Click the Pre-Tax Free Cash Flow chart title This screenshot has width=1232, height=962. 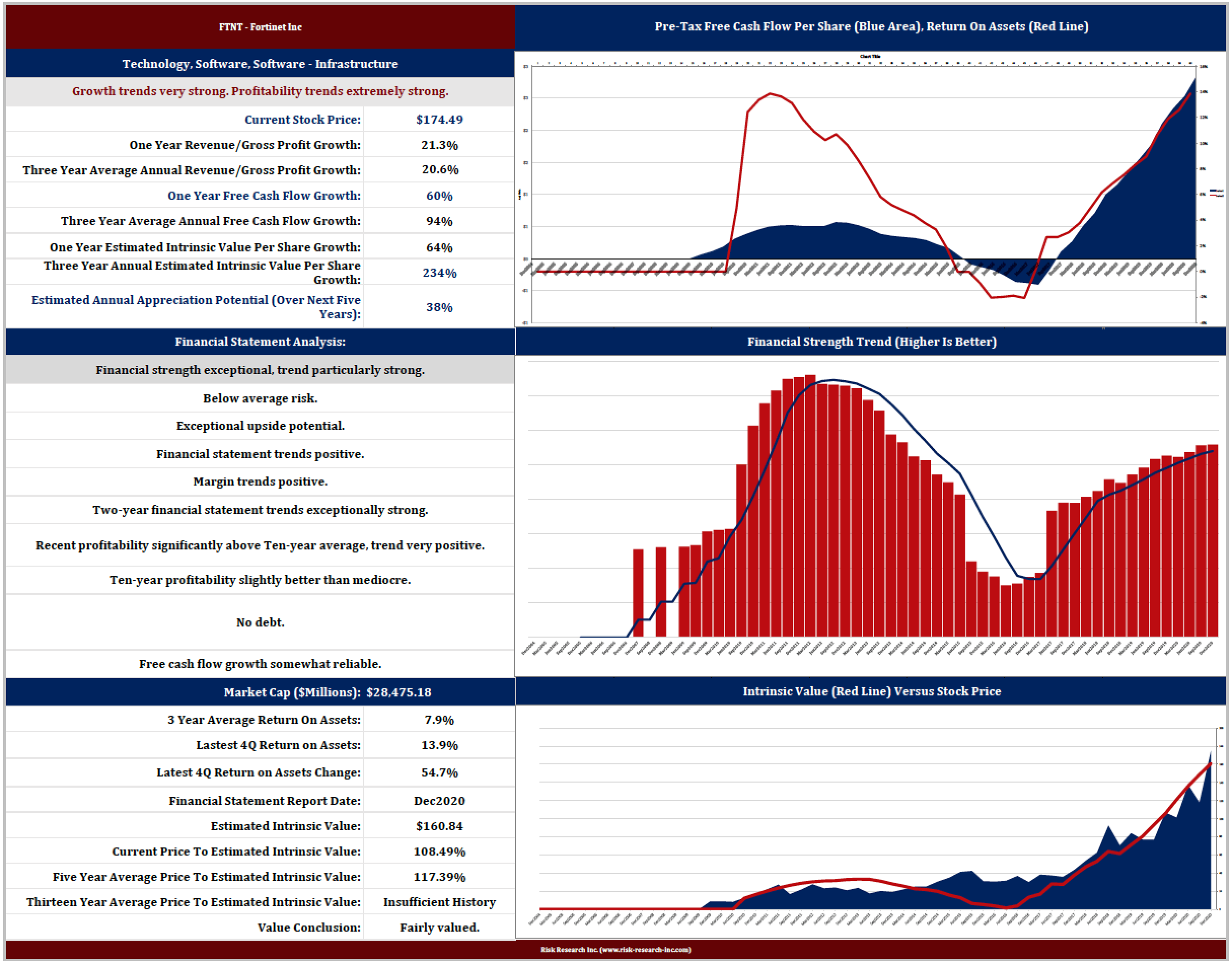871,26
